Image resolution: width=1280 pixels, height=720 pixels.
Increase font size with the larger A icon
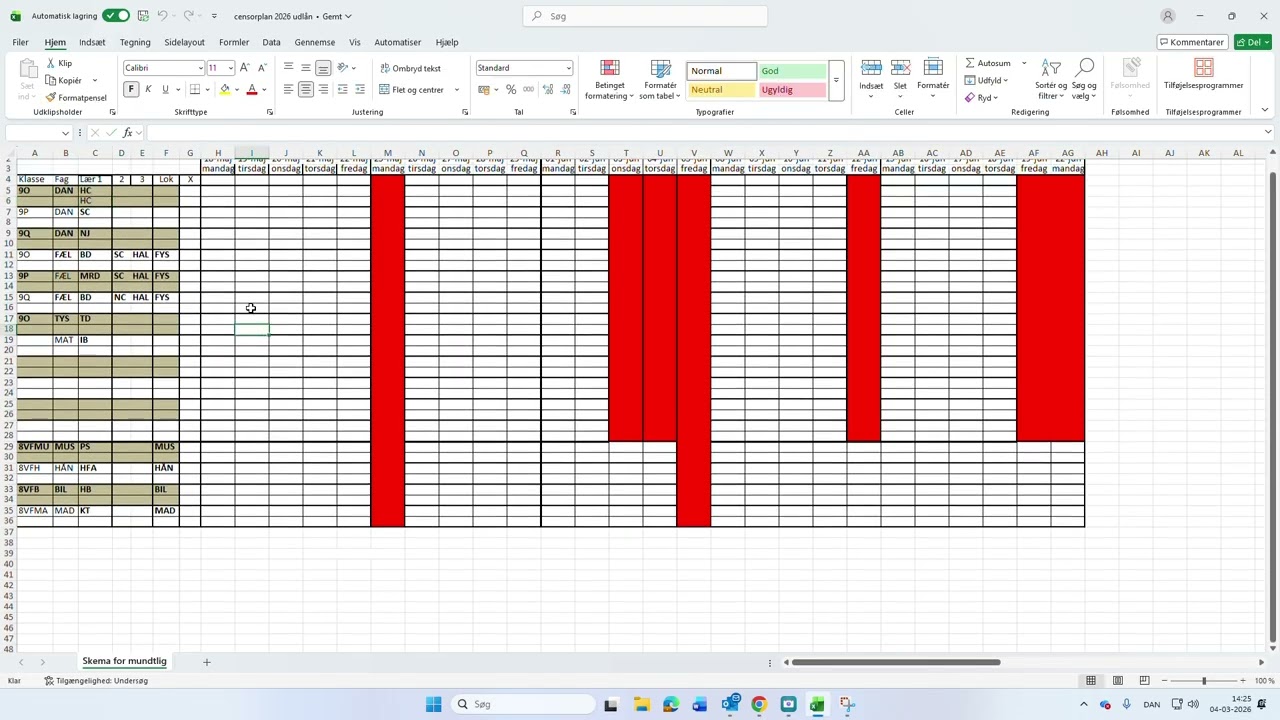pos(246,68)
